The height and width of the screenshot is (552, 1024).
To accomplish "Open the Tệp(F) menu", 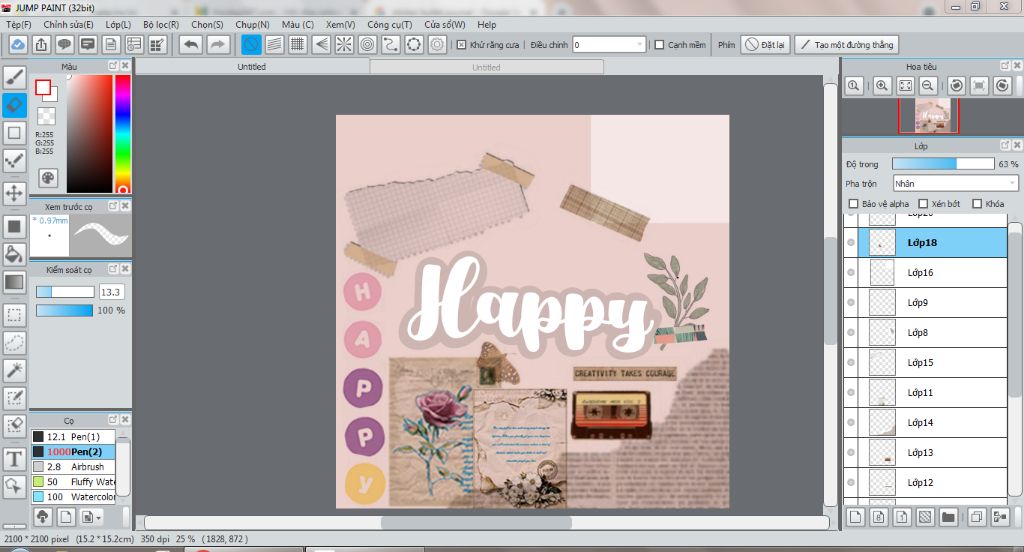I will point(18,24).
